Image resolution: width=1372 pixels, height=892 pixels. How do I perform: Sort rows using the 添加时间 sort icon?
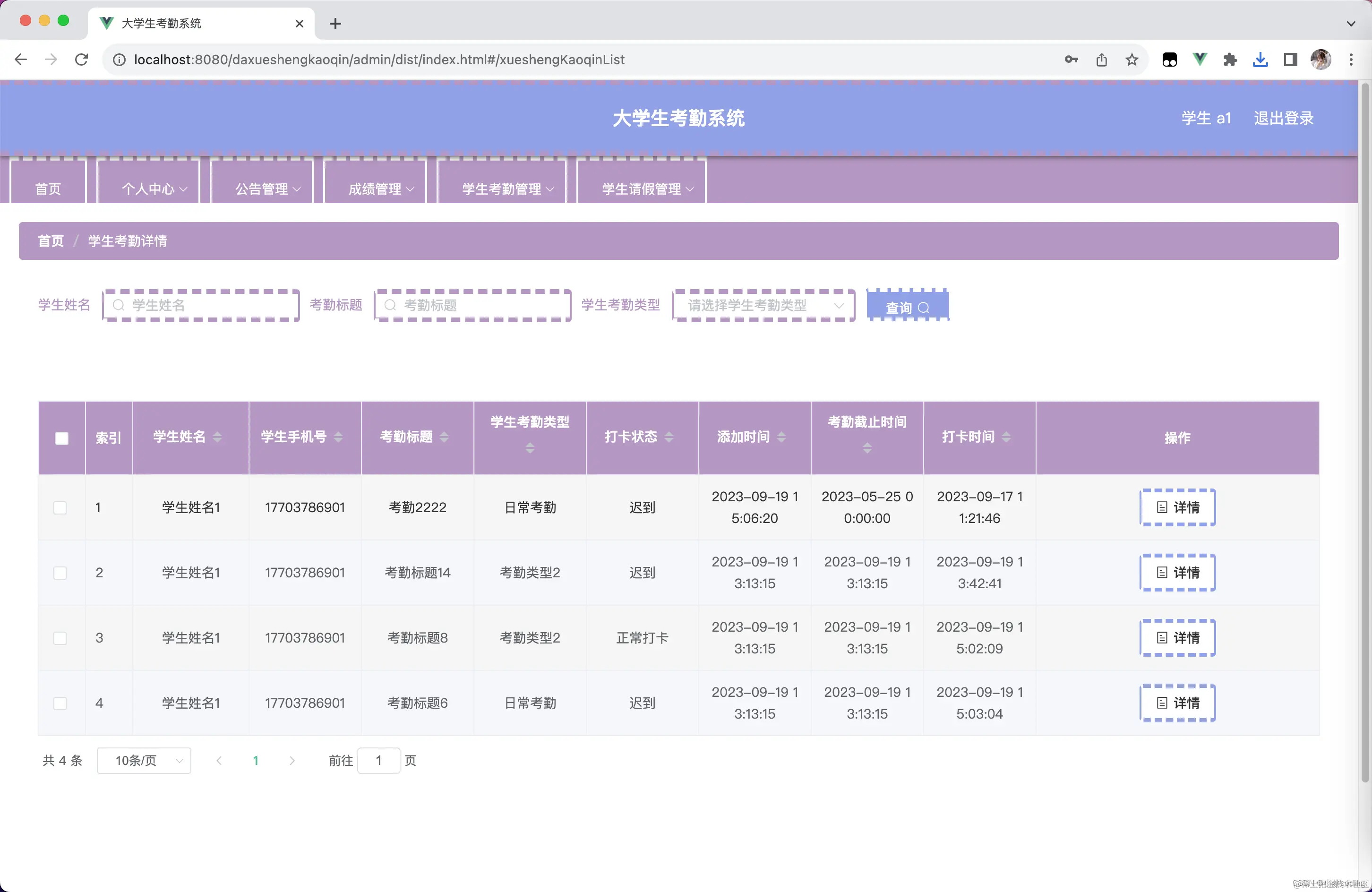click(783, 437)
